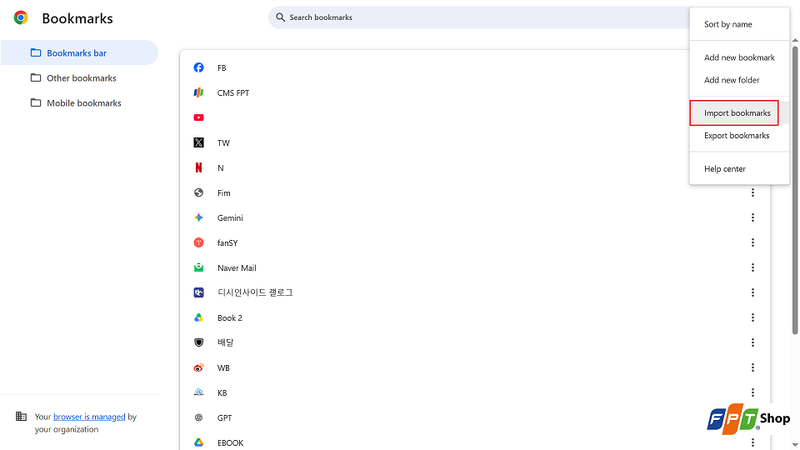800x450 pixels.
Task: Click the Google Drive favicon for Book 2
Action: (198, 318)
